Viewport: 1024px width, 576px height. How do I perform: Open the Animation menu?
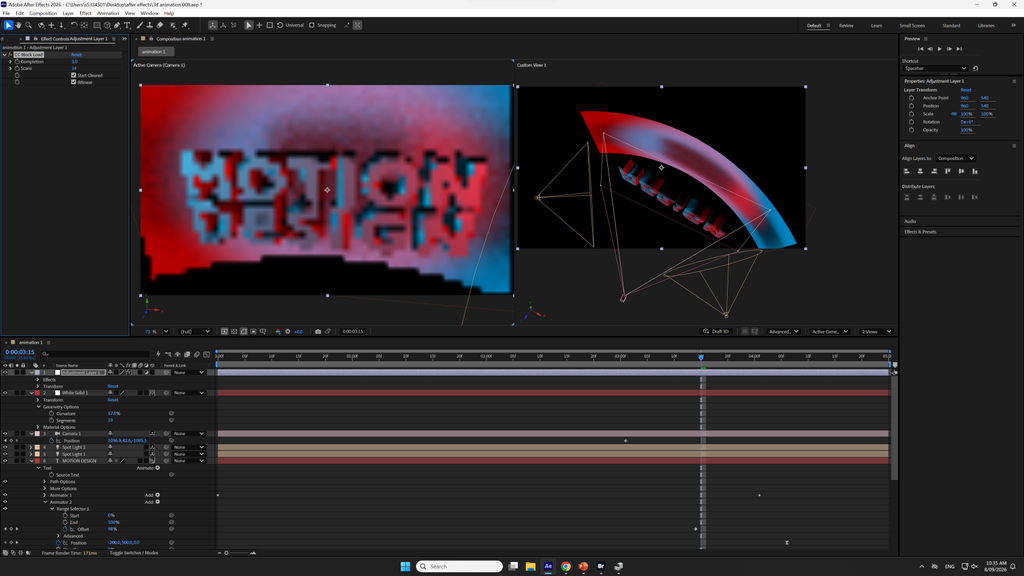(x=108, y=13)
